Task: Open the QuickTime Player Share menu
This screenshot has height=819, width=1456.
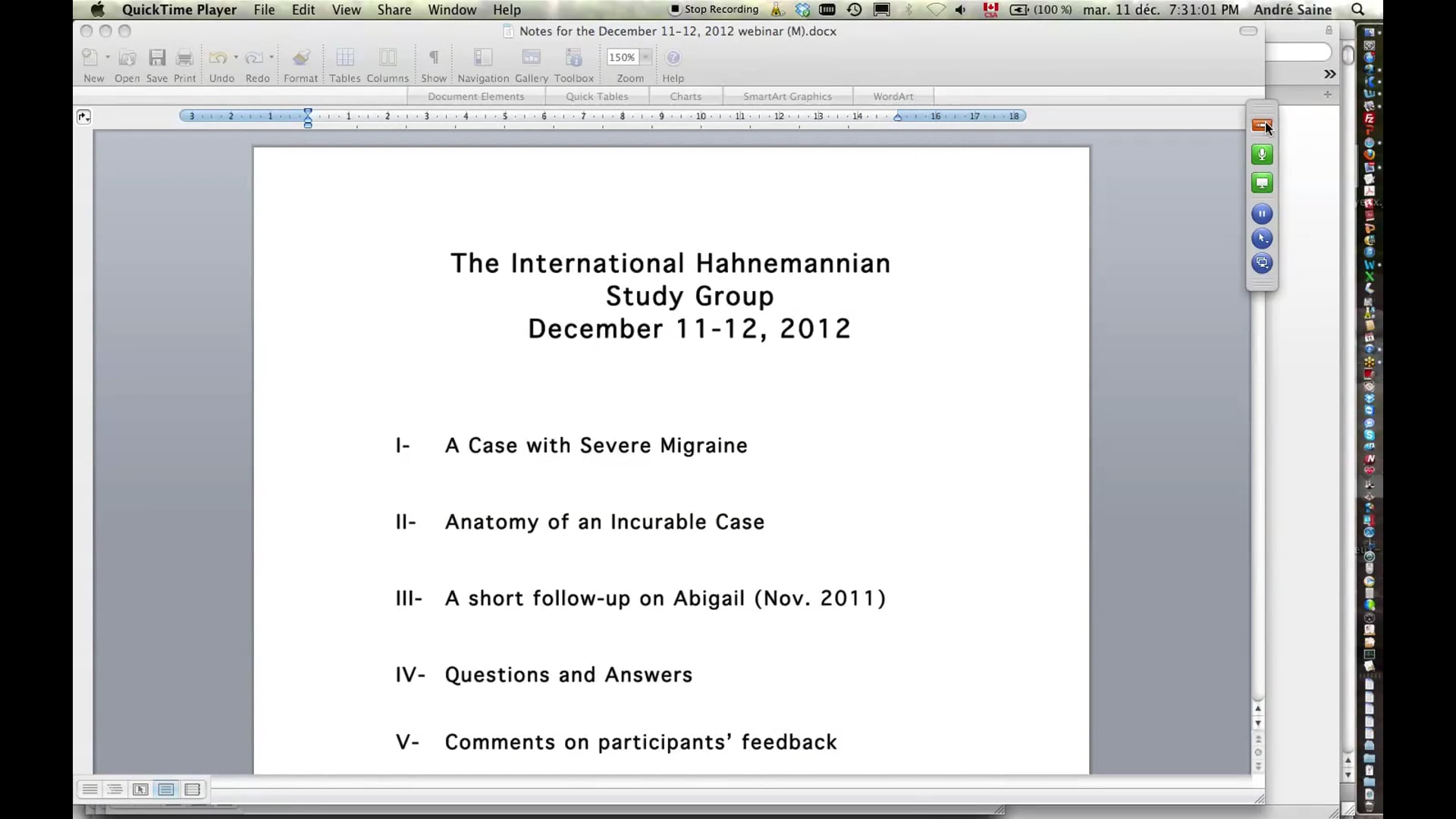Action: pos(394,10)
